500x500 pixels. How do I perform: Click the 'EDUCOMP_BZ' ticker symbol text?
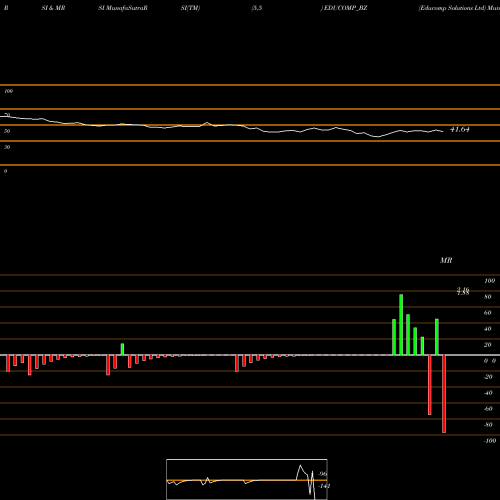(x=346, y=8)
